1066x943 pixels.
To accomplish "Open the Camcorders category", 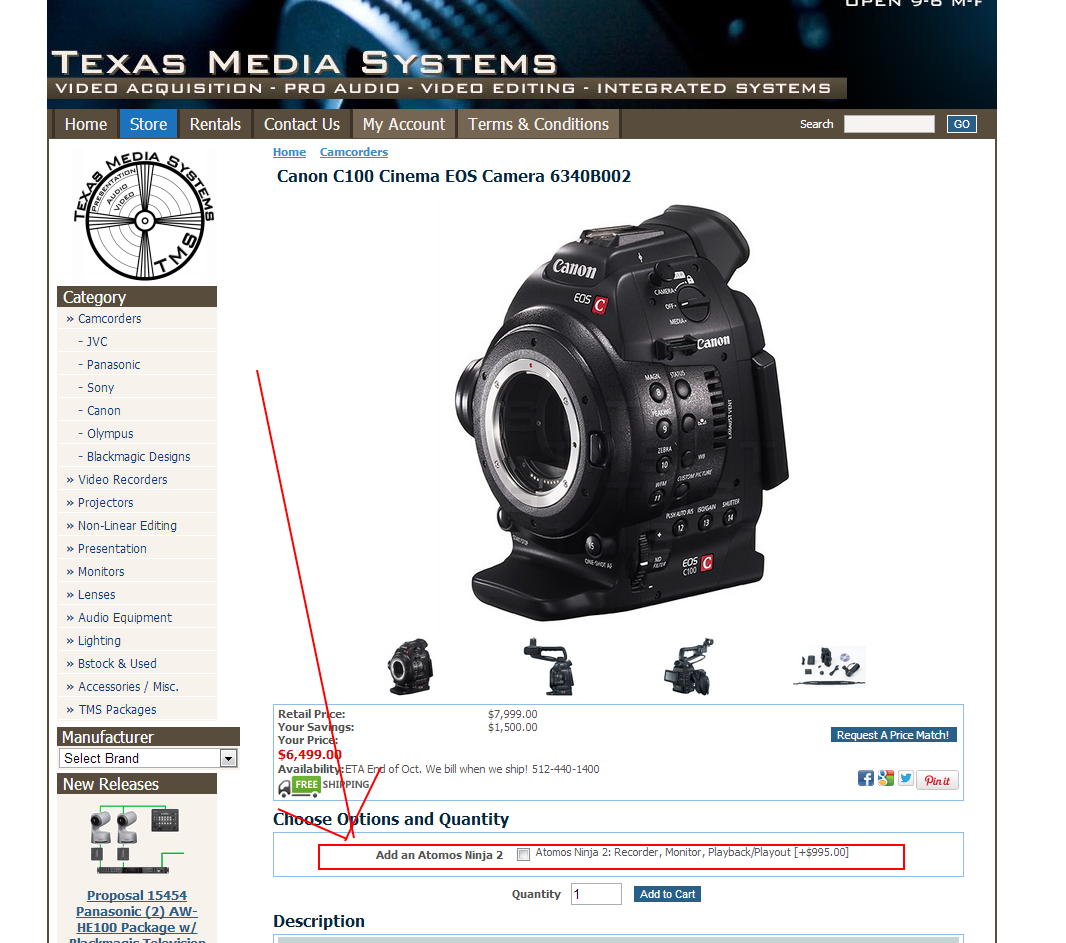I will [x=109, y=319].
